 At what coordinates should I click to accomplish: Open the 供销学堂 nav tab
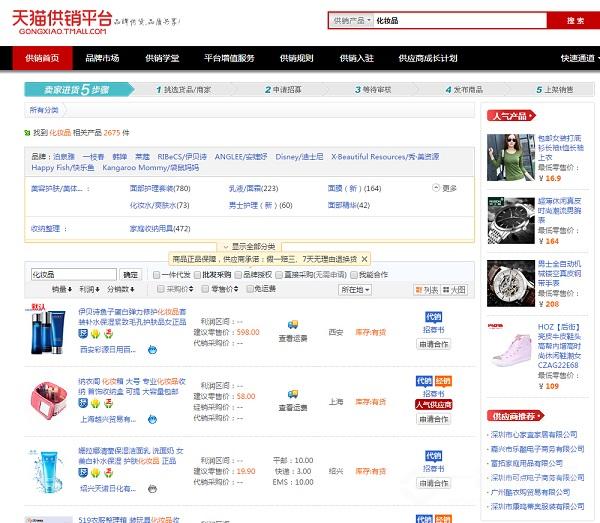[x=162, y=58]
